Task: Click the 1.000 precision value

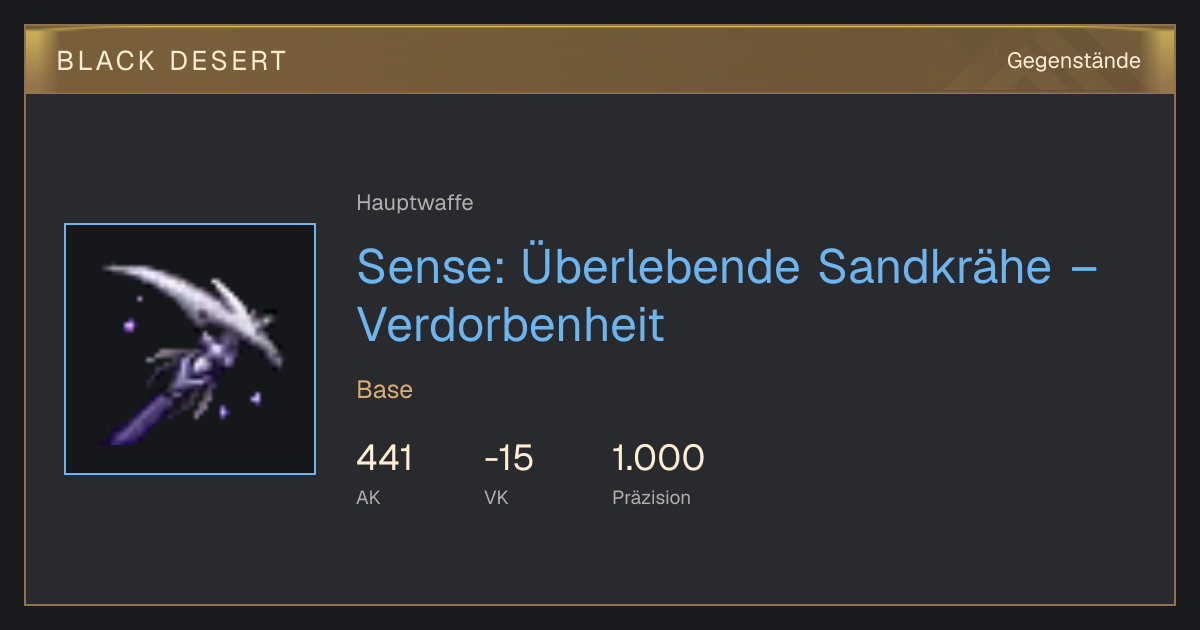Action: 658,458
